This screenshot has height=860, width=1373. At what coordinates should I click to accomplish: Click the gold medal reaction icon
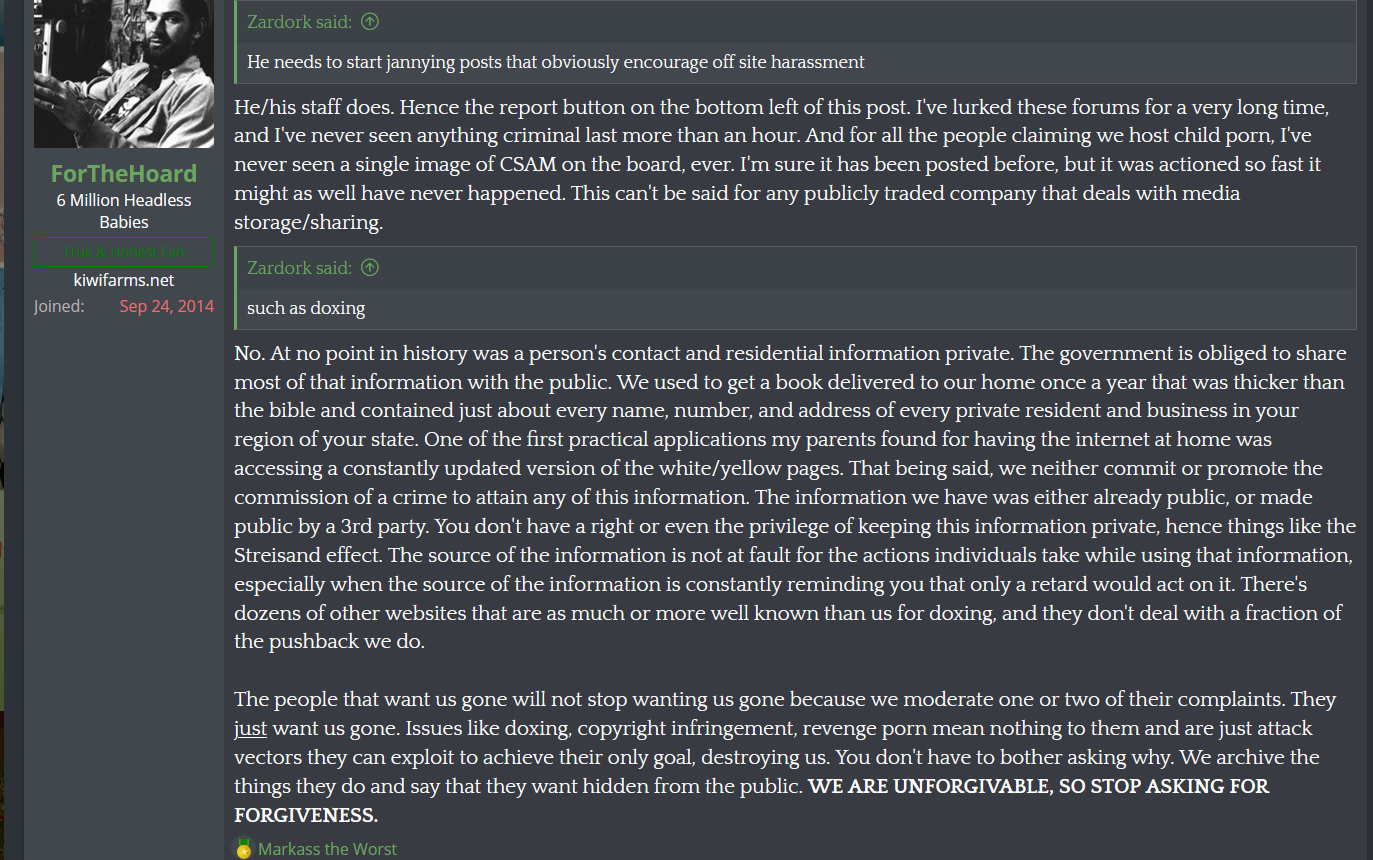point(243,848)
